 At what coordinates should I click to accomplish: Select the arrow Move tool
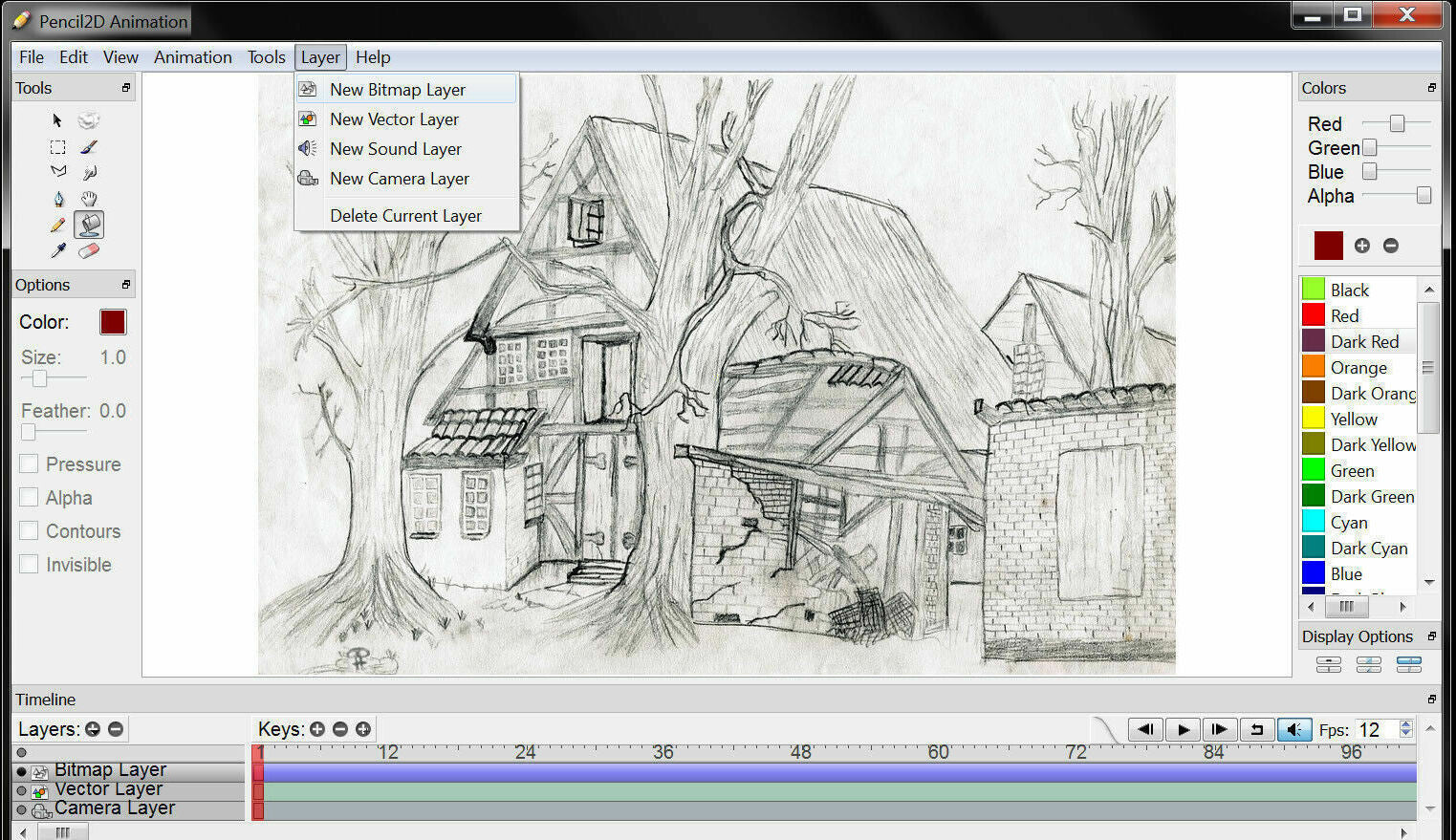[x=57, y=120]
